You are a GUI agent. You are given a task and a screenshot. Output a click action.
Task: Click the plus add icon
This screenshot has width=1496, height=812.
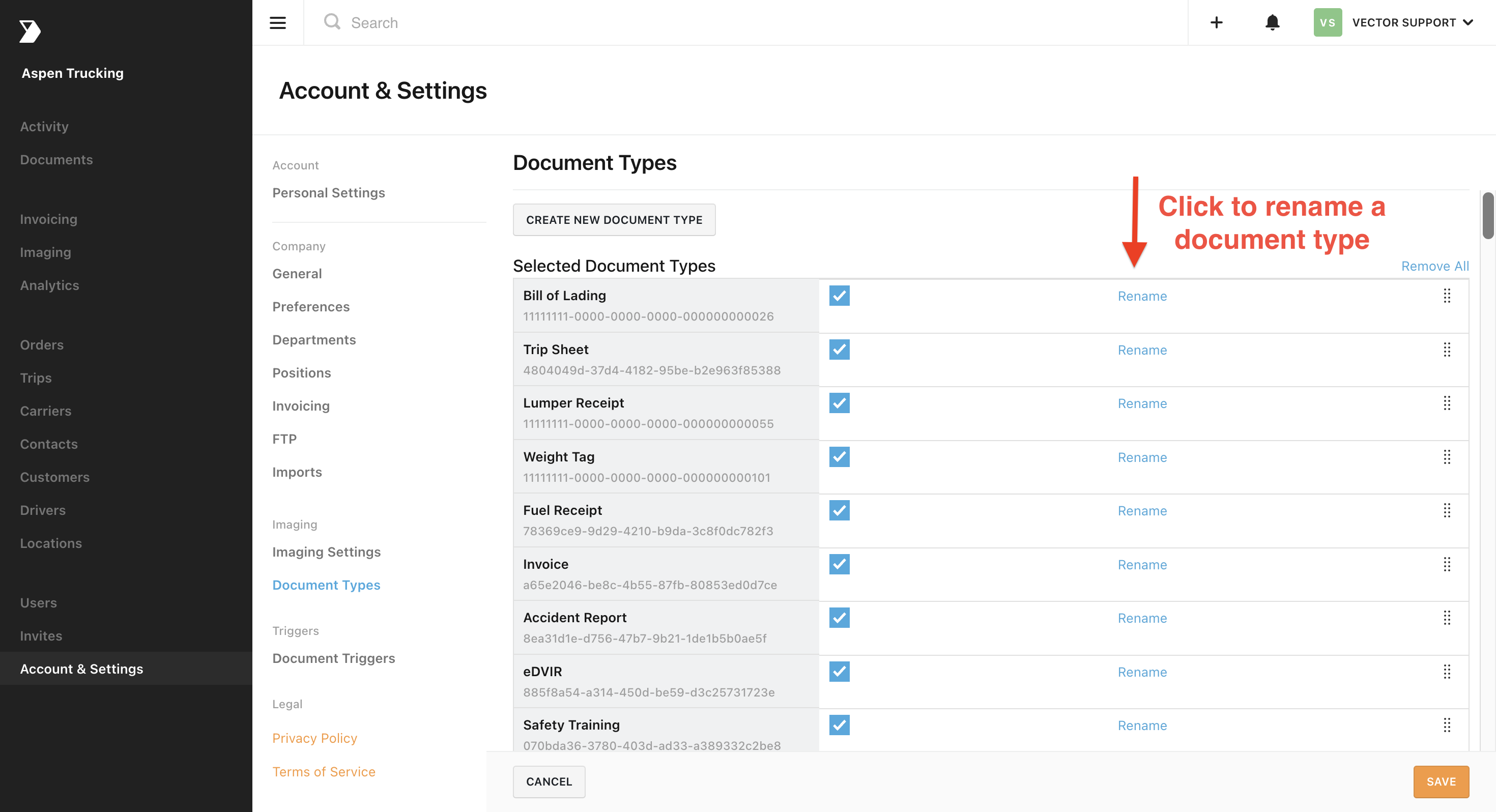tap(1216, 23)
